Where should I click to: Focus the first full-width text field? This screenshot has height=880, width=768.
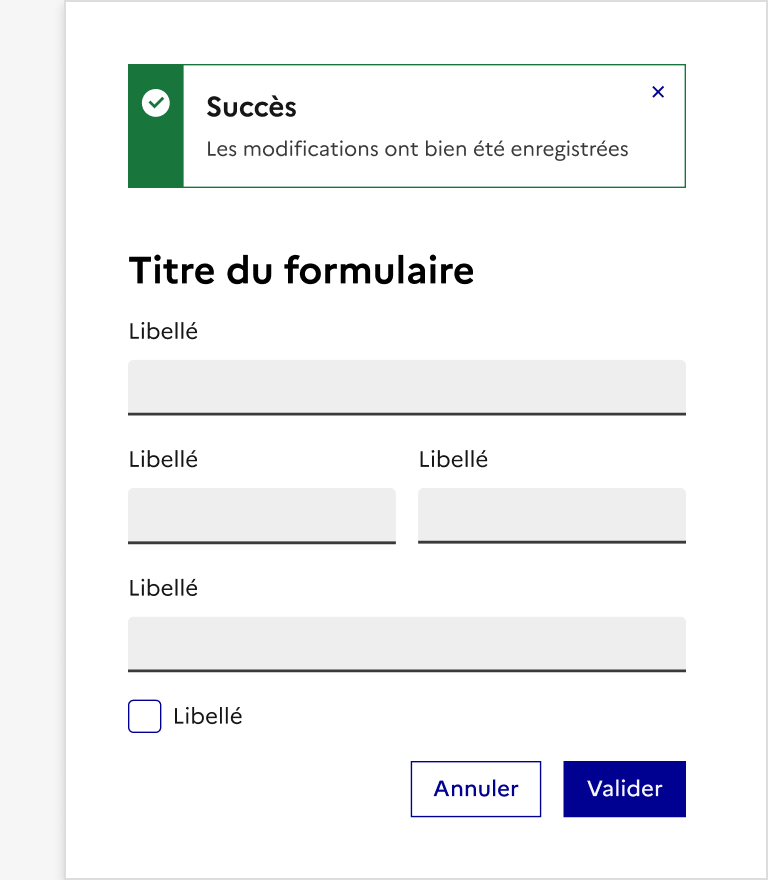pyautogui.click(x=406, y=386)
